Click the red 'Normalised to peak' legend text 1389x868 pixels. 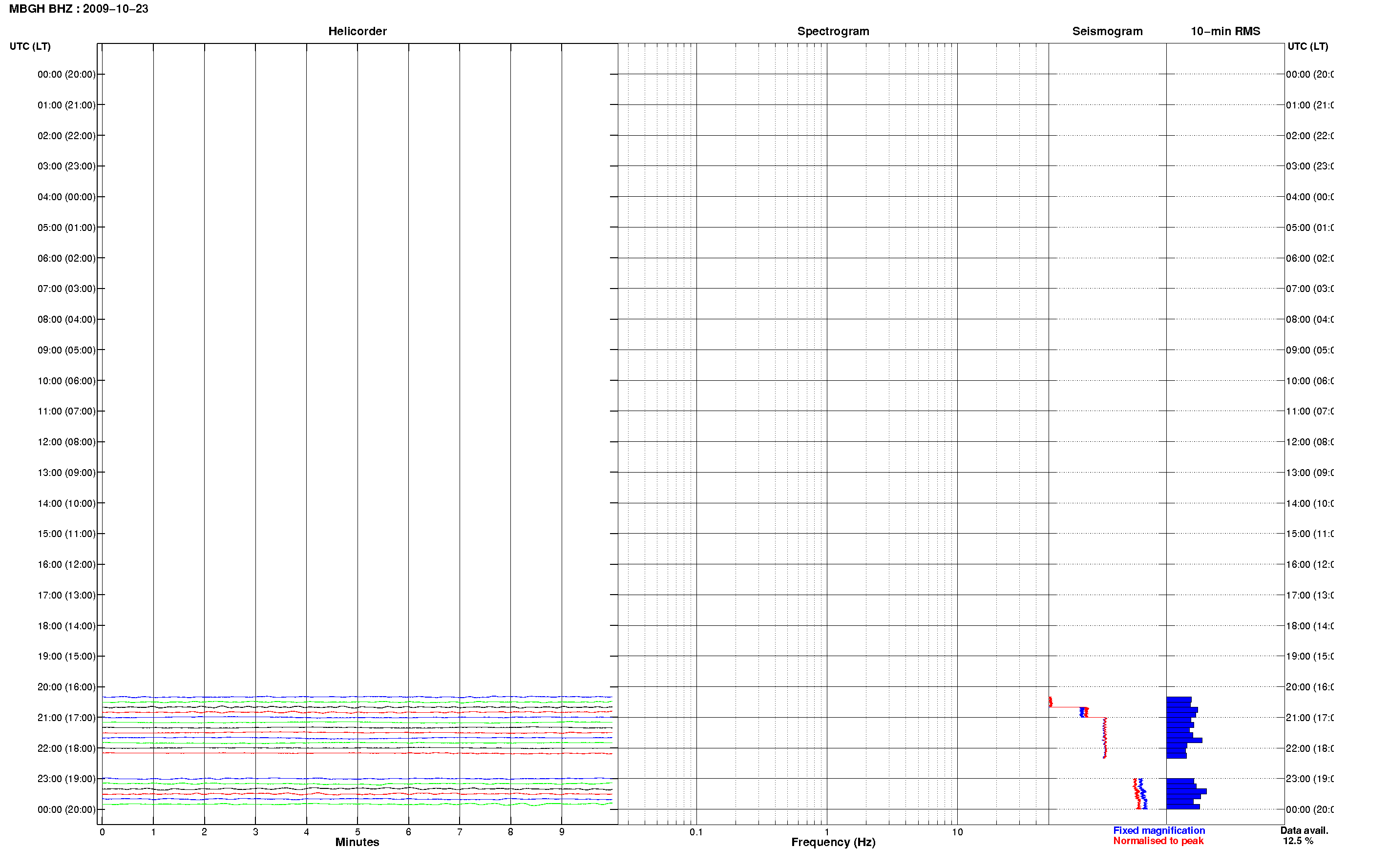[1158, 841]
